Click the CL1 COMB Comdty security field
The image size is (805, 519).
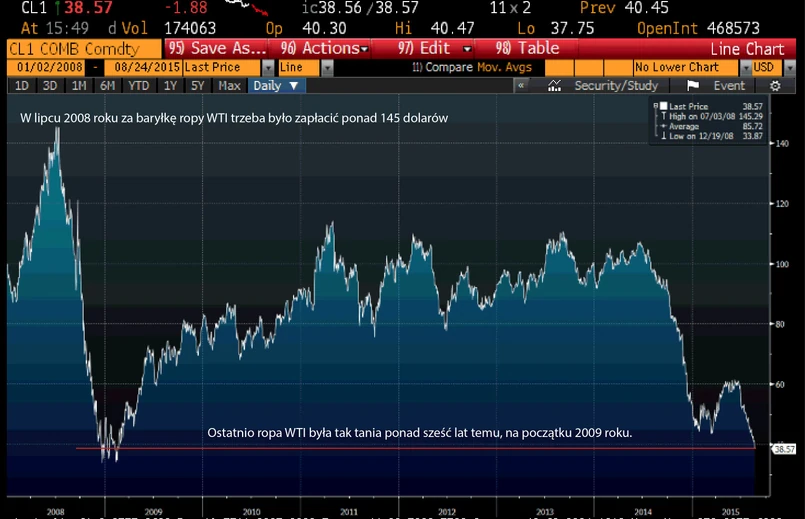[x=84, y=49]
